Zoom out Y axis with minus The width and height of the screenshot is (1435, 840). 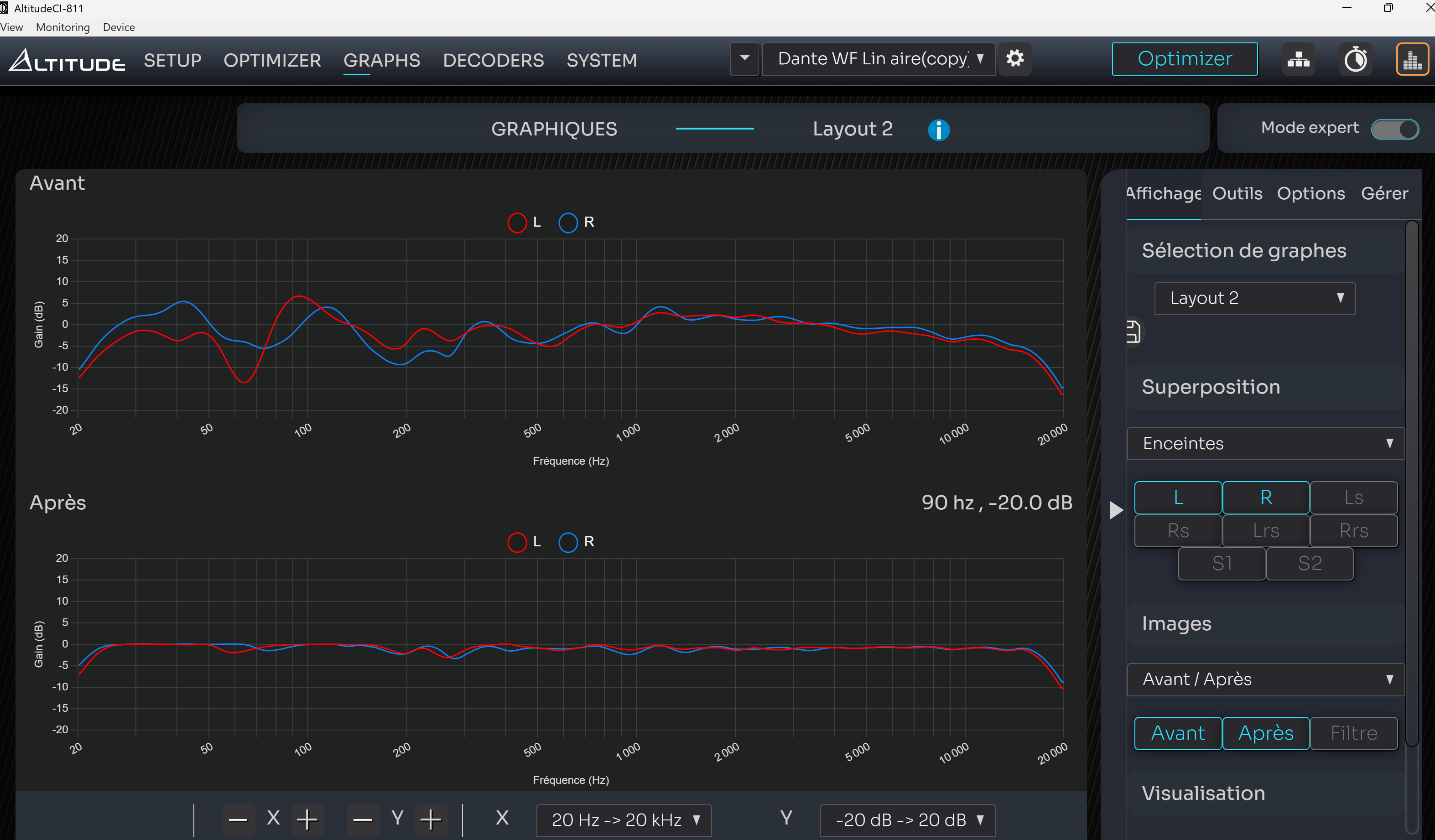click(363, 820)
